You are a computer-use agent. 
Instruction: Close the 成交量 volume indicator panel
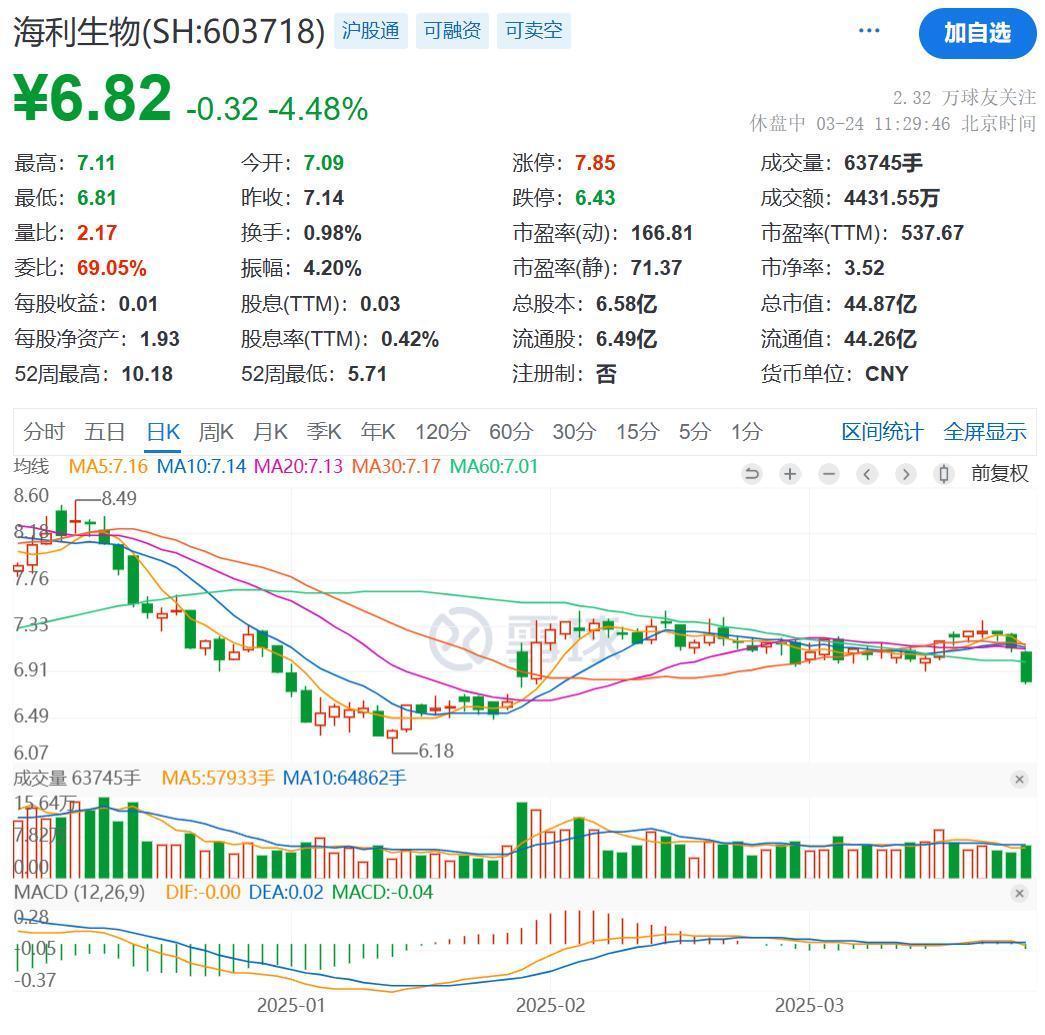[1019, 779]
